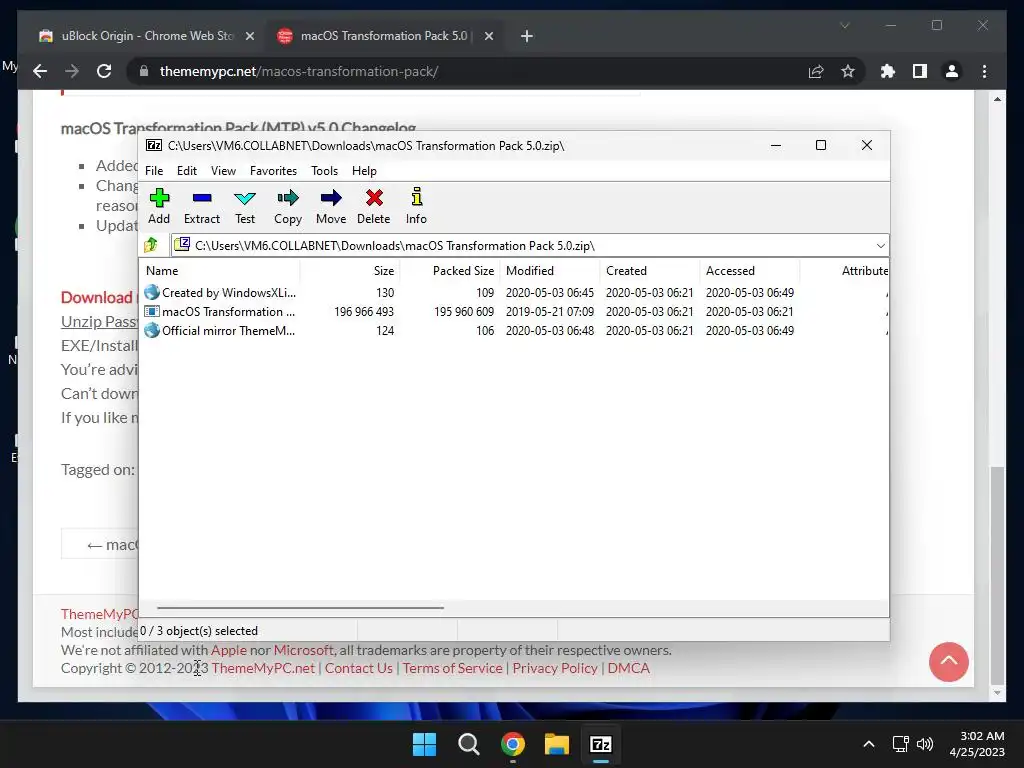Bookmark this page with the star icon
Image resolution: width=1024 pixels, height=768 pixels.
point(848,71)
